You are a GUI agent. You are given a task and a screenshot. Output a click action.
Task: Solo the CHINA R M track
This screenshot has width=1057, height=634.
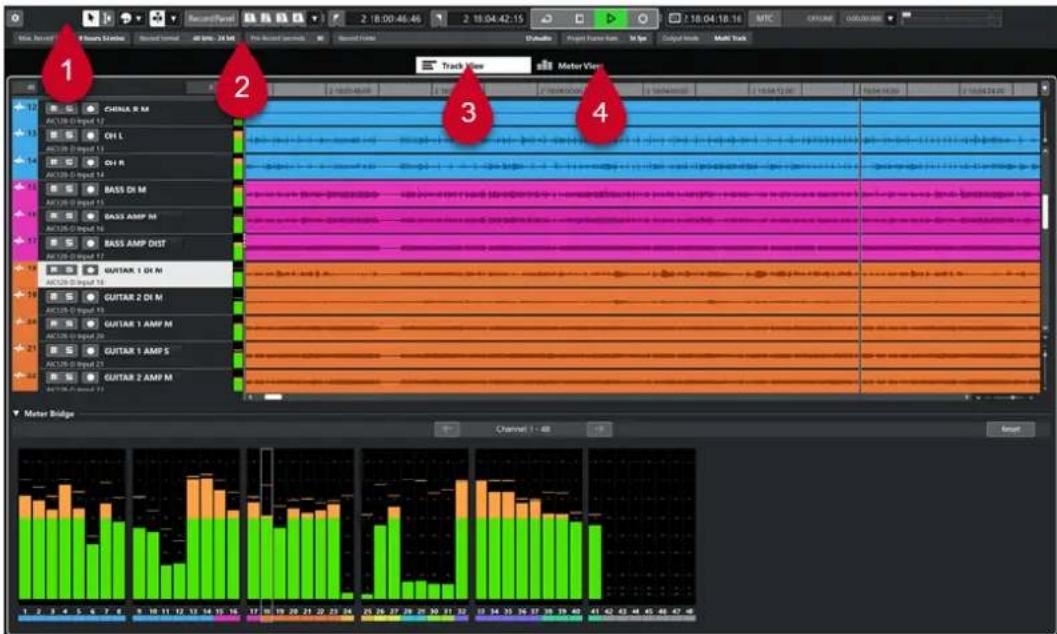[69, 108]
